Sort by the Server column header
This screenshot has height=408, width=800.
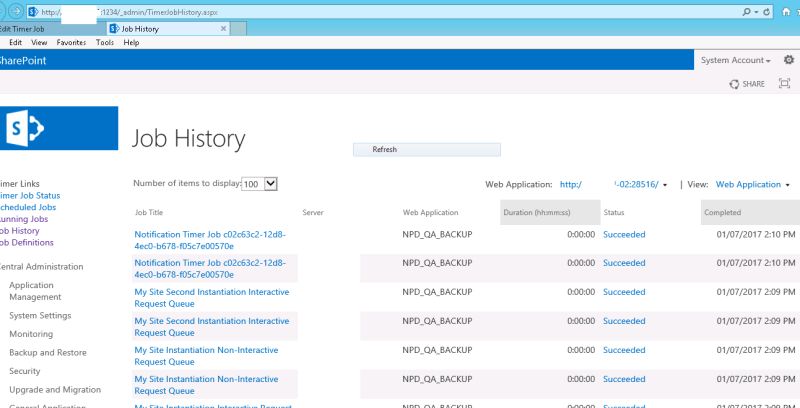click(313, 212)
